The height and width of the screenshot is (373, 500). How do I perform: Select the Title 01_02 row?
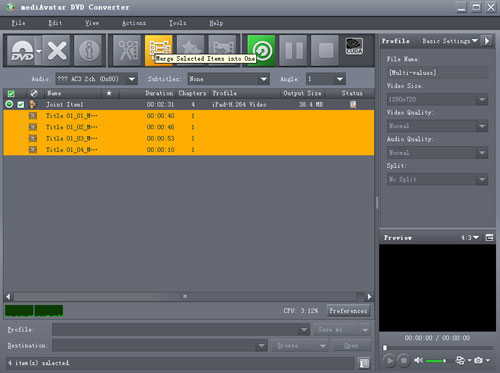(x=189, y=127)
